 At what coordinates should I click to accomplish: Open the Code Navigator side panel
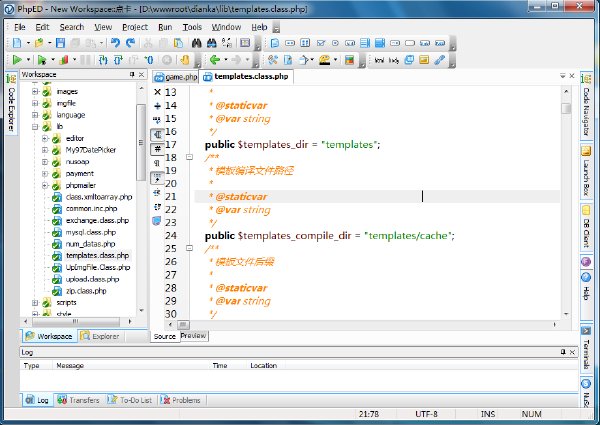[x=586, y=105]
